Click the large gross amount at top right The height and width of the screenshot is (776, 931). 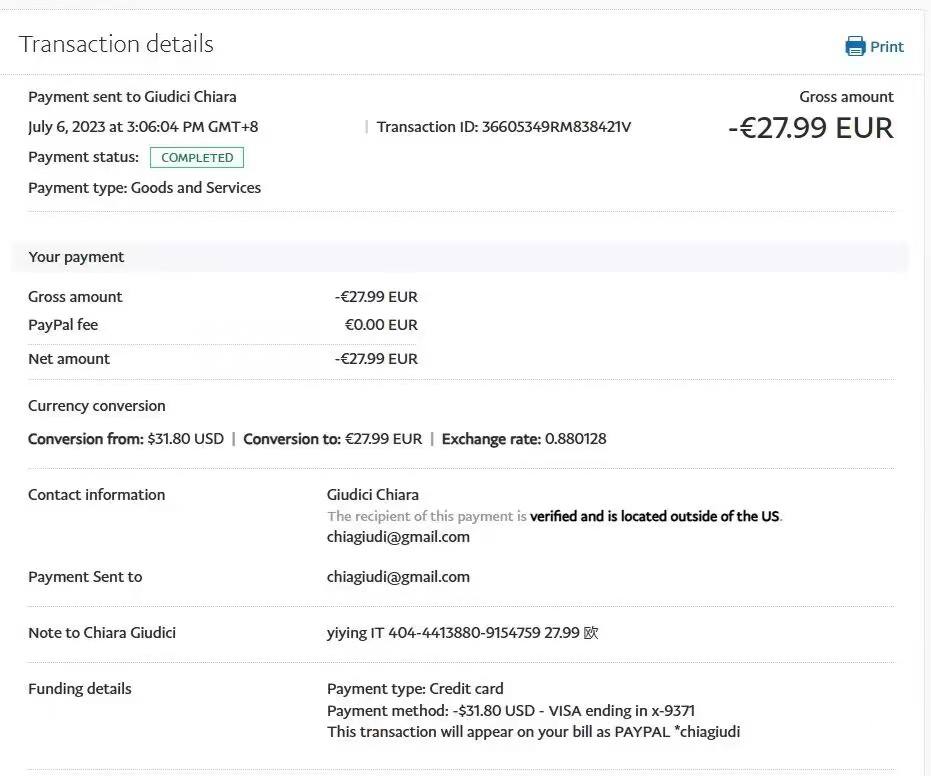click(810, 128)
